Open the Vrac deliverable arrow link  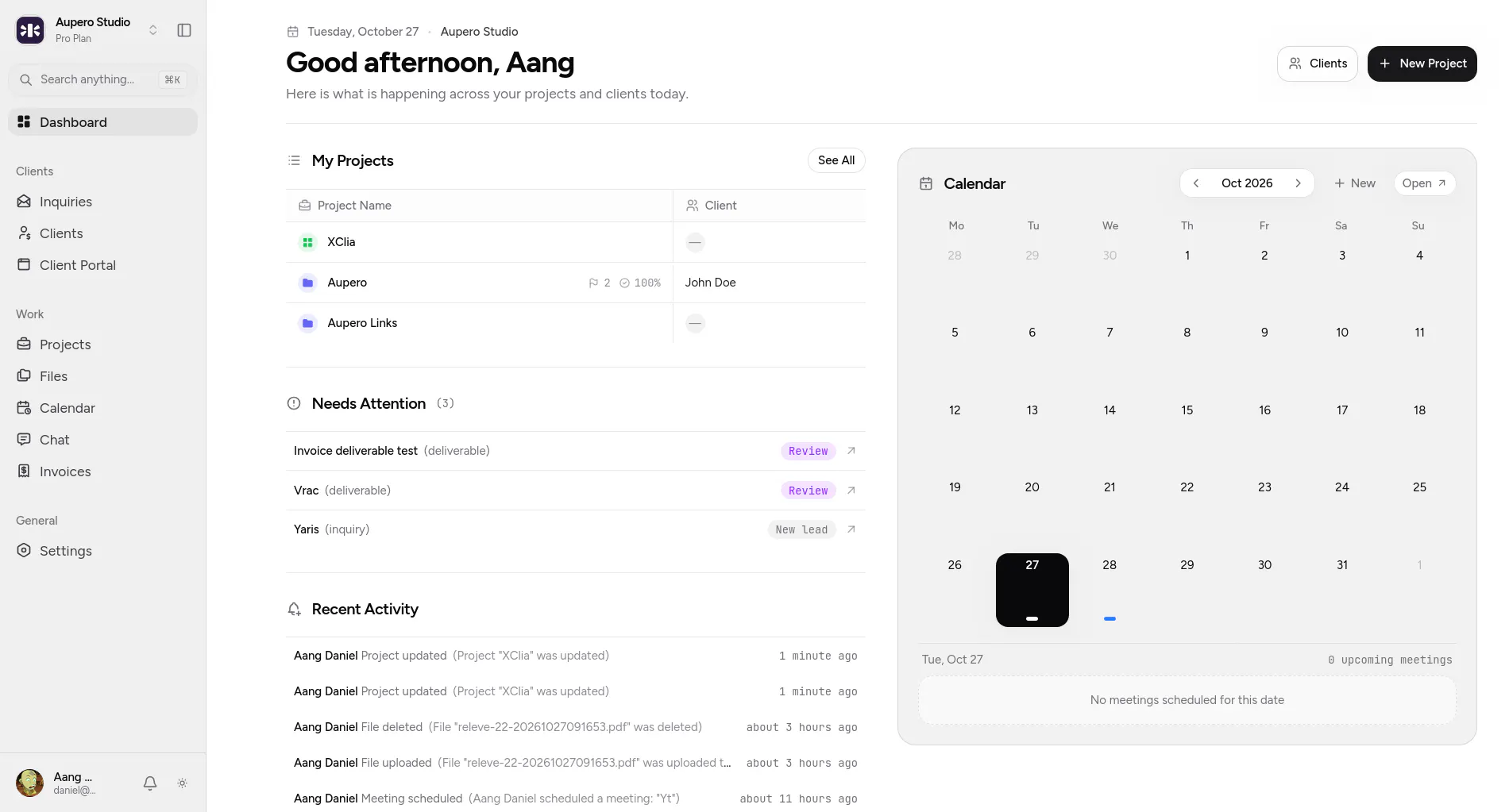851,491
